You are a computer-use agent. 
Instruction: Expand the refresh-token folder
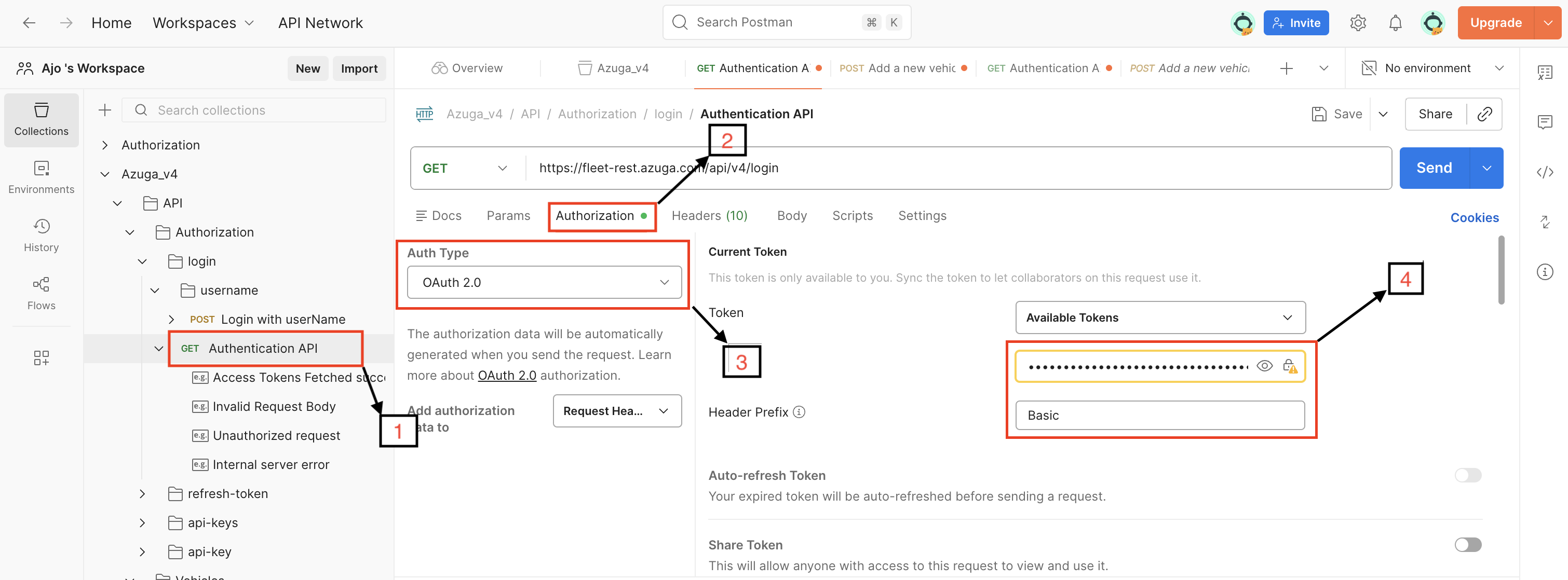tap(142, 494)
